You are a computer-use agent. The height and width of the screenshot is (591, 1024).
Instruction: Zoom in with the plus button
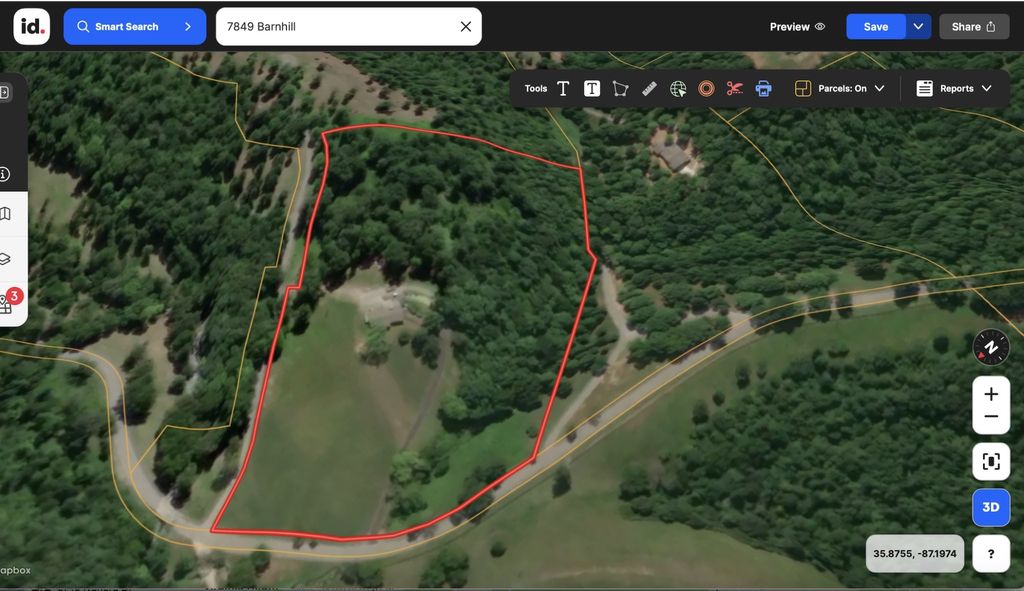click(991, 394)
